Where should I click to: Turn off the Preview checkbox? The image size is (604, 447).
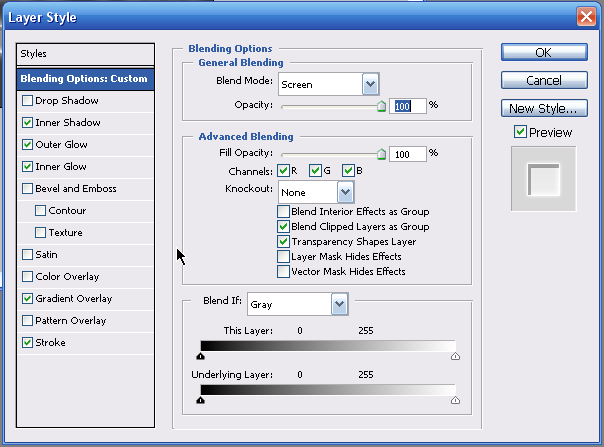(520, 132)
